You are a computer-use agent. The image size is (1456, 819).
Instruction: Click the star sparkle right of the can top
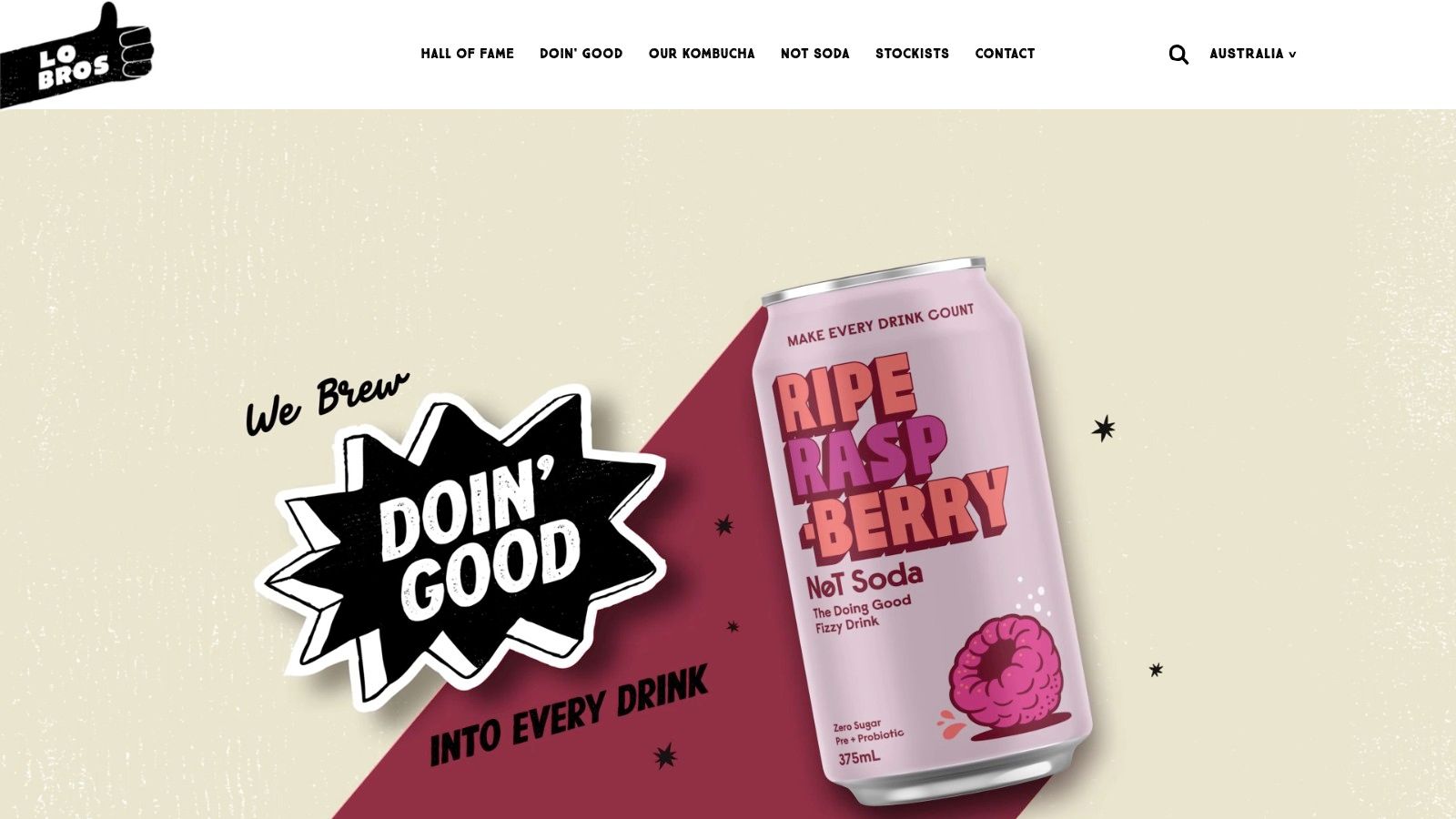pos(1104,429)
